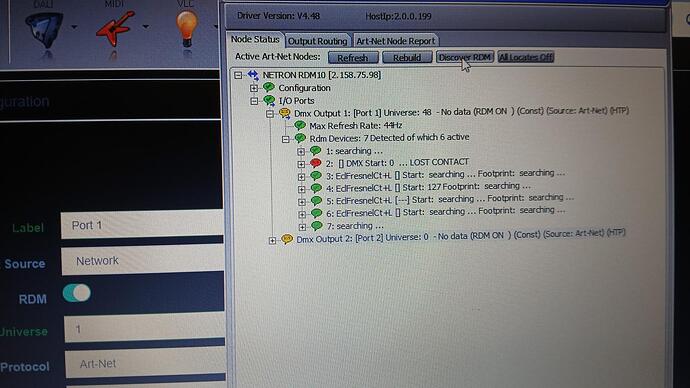The image size is (690, 388).
Task: Collapse the I/O Ports tree node
Action: click(254, 101)
